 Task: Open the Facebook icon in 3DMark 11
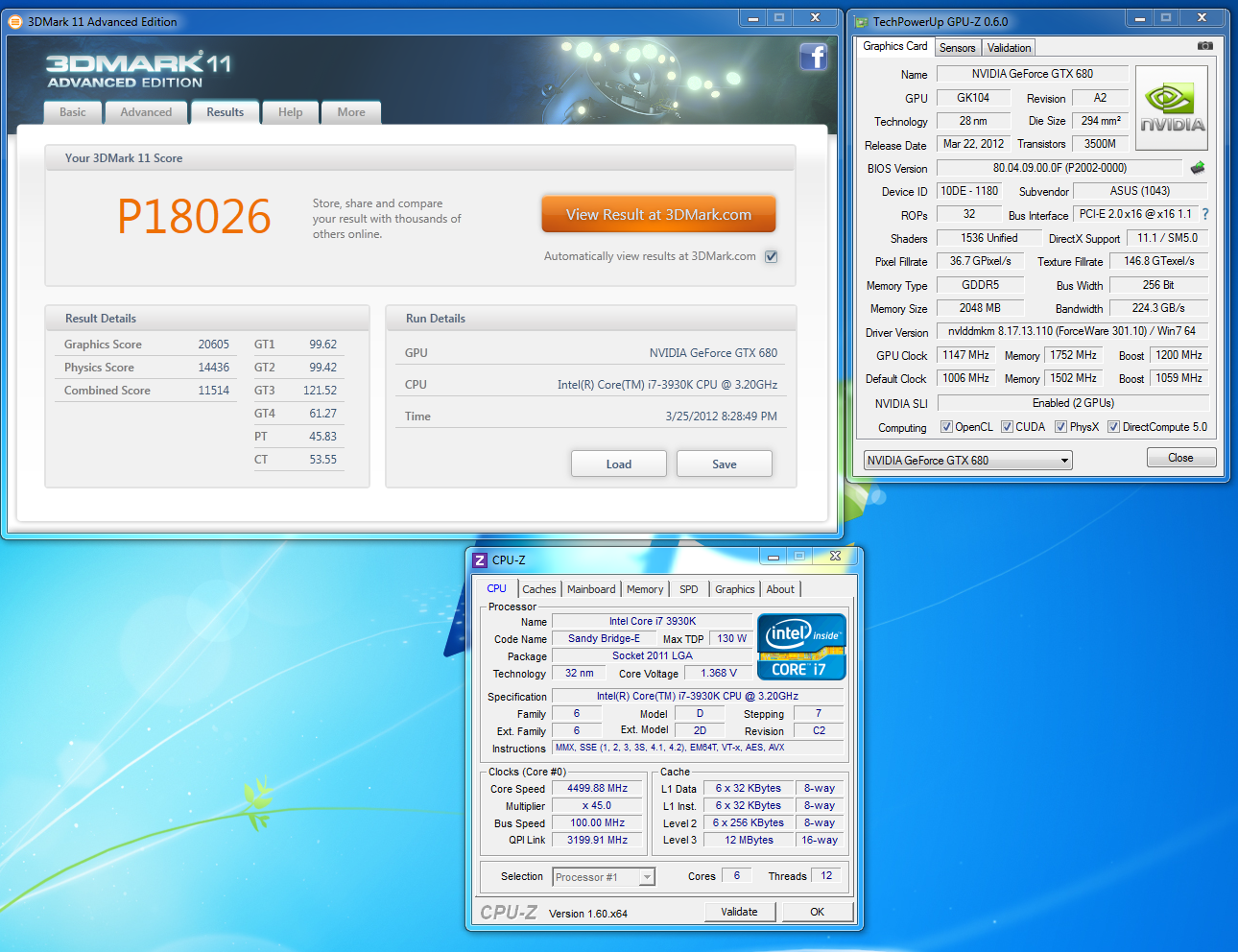814,57
